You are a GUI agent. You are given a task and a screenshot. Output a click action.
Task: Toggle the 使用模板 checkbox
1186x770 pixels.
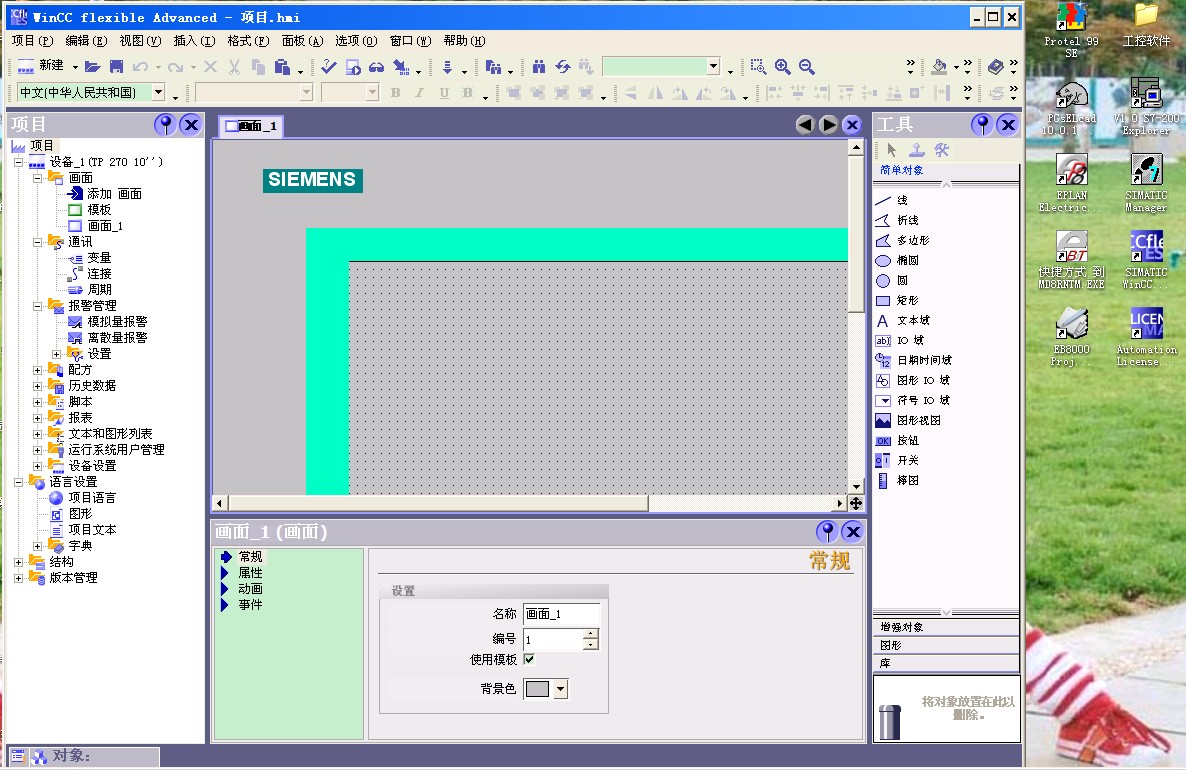(x=529, y=660)
